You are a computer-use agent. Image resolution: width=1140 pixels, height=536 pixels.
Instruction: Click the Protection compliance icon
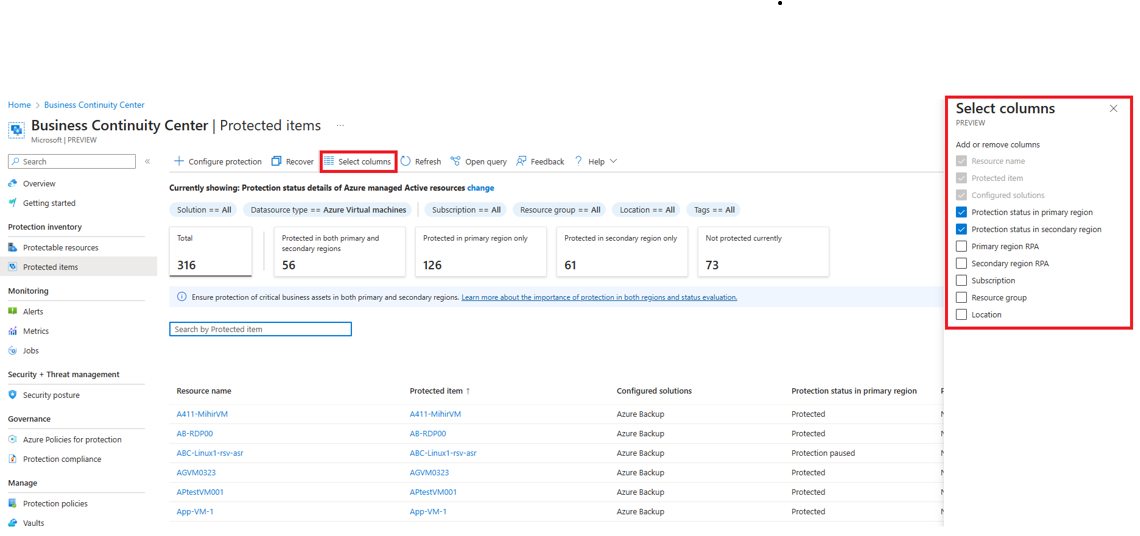(13, 459)
